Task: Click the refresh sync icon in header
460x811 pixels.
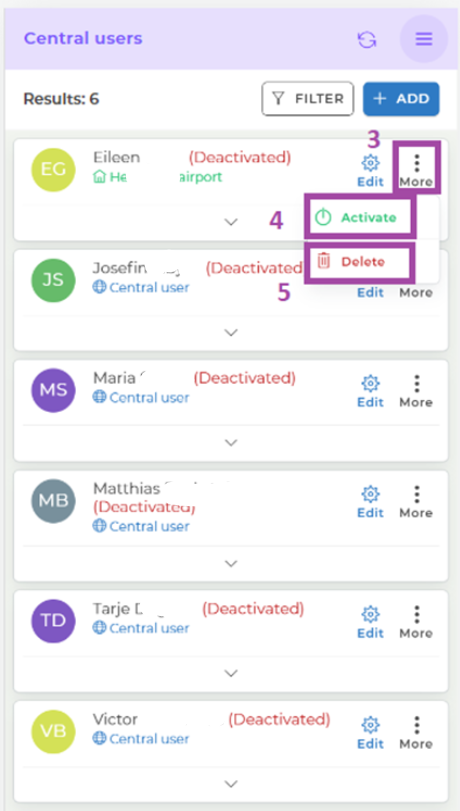Action: 367,39
